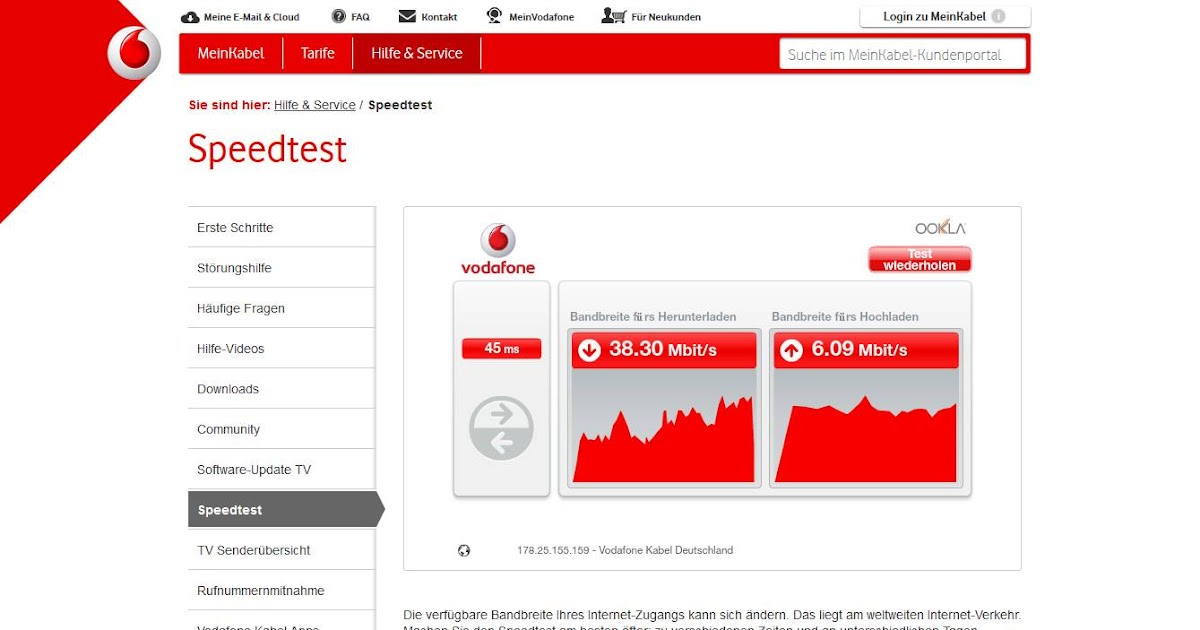1200x630 pixels.
Task: Open Community in the sidebar
Action: coord(281,429)
